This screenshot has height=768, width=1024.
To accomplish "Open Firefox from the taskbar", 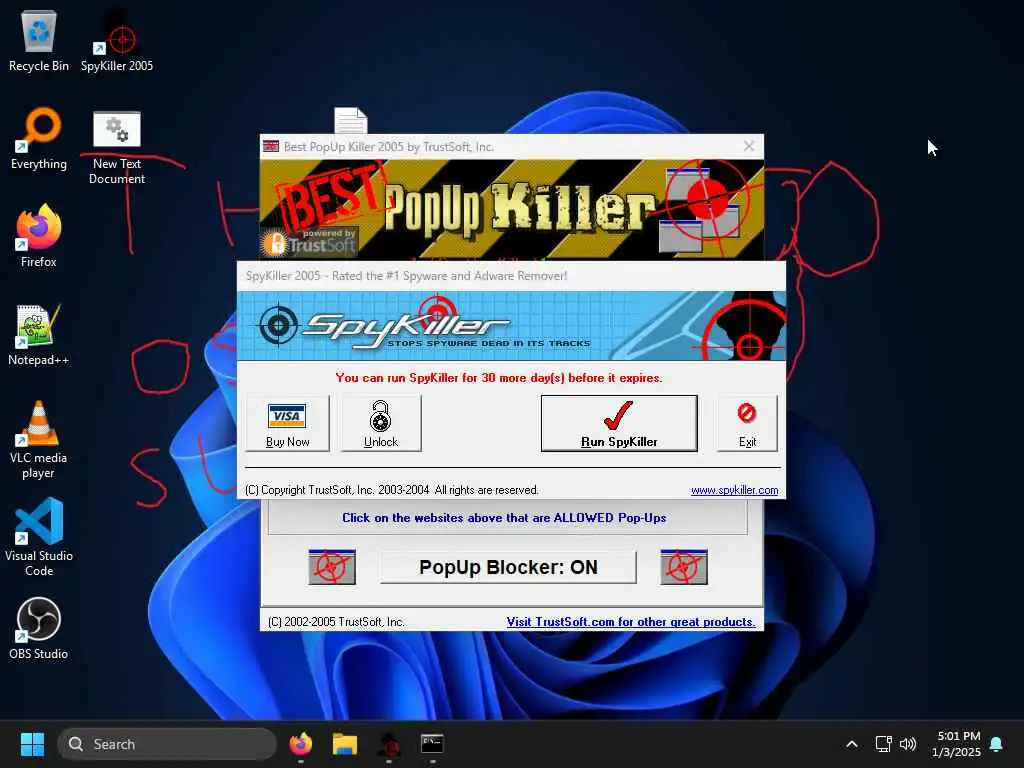I will [x=300, y=744].
